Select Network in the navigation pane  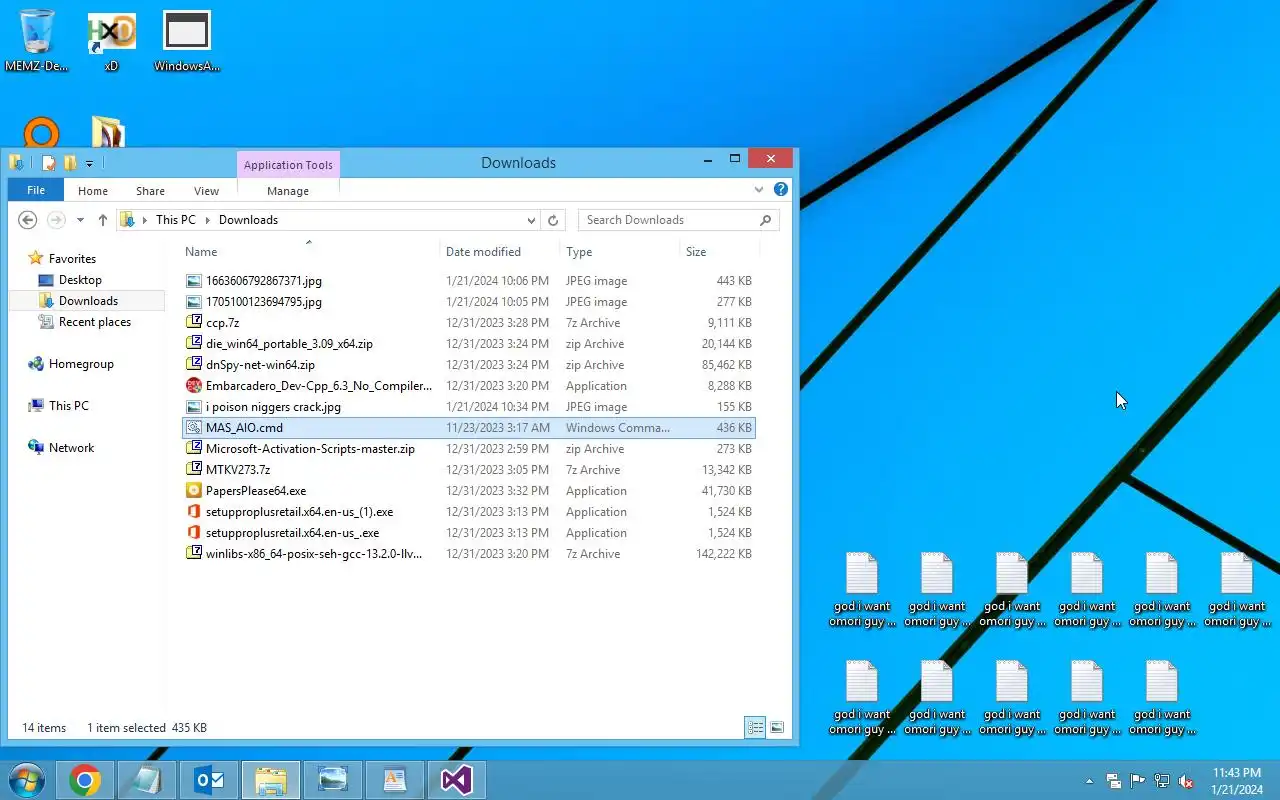click(71, 448)
